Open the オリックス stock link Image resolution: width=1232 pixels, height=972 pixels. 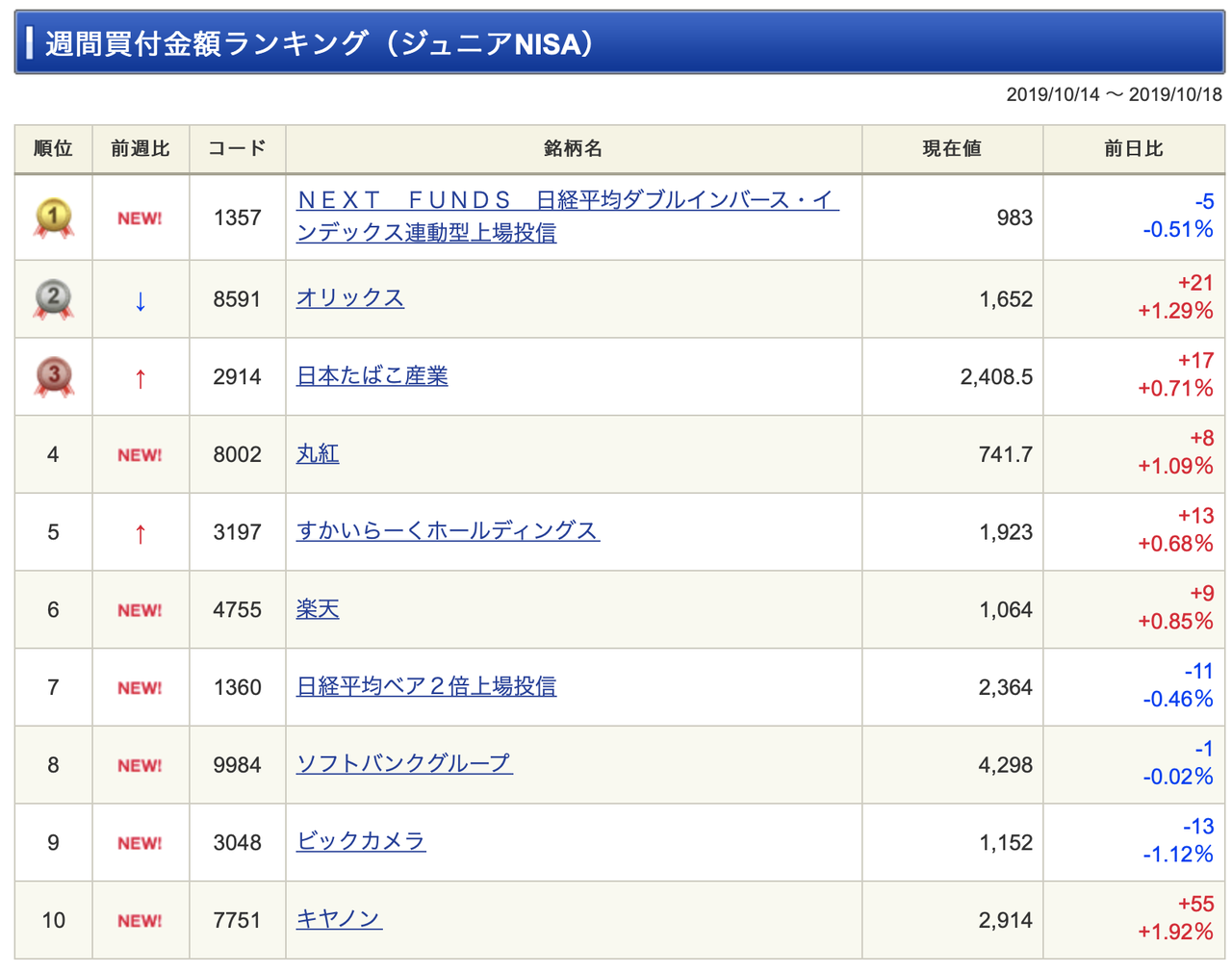click(x=349, y=298)
